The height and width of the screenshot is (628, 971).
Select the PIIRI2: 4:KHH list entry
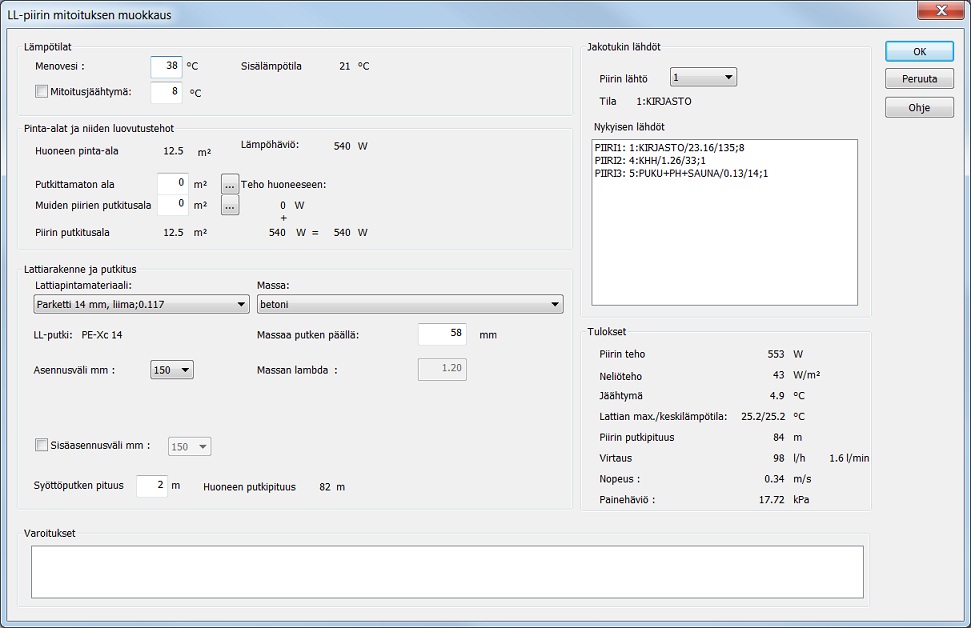tap(650, 160)
